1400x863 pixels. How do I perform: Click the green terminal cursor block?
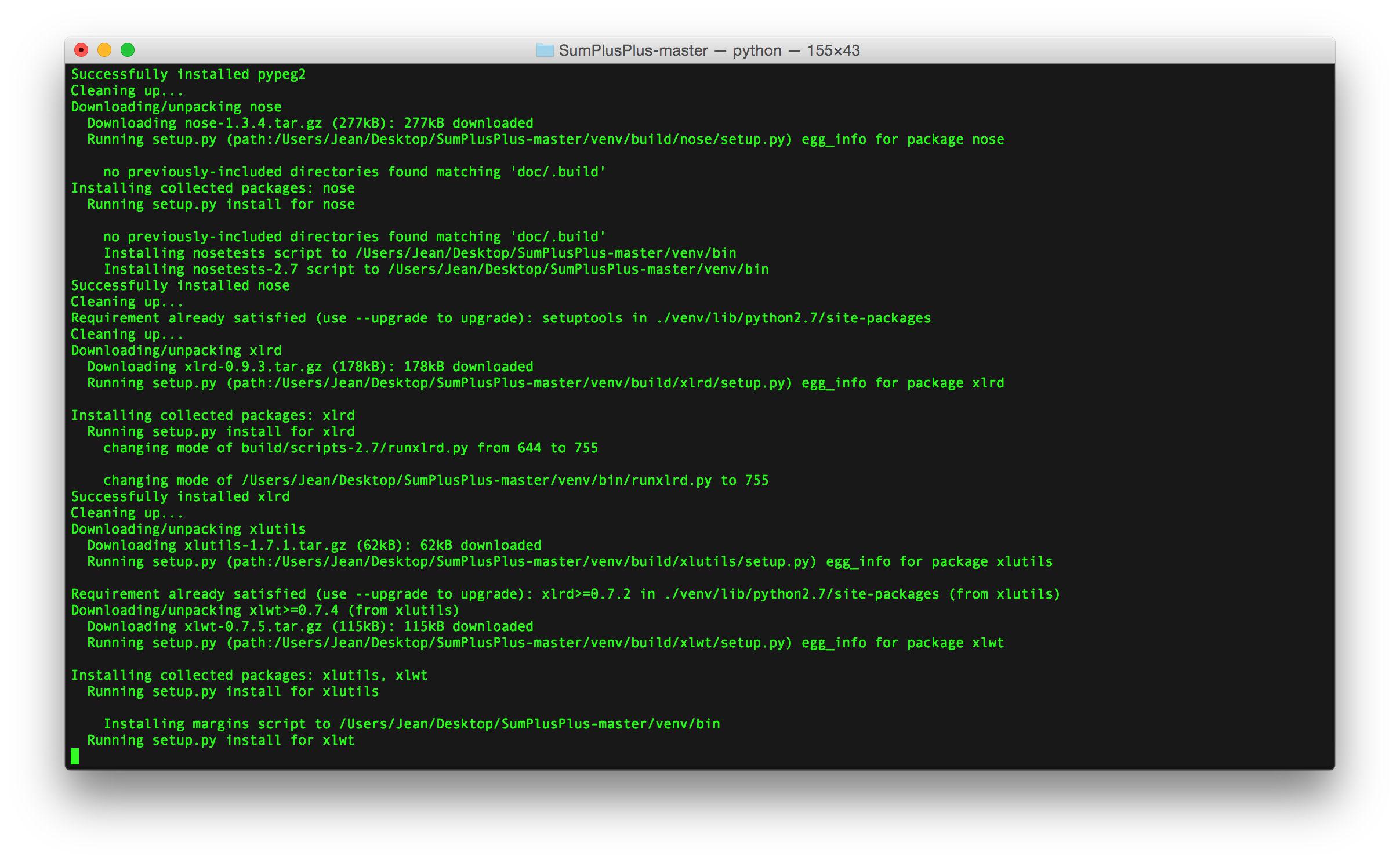tap(75, 756)
